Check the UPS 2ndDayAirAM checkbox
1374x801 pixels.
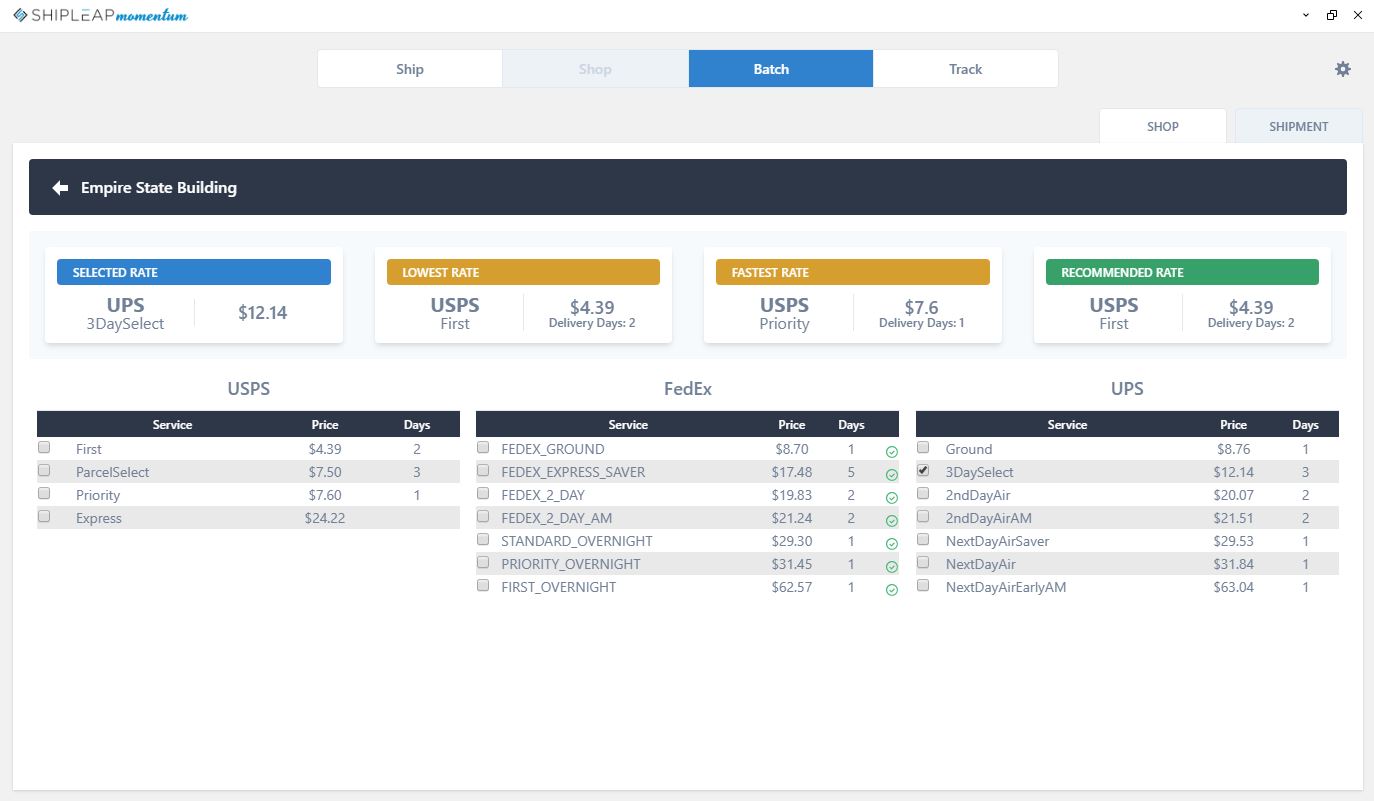[x=923, y=516]
